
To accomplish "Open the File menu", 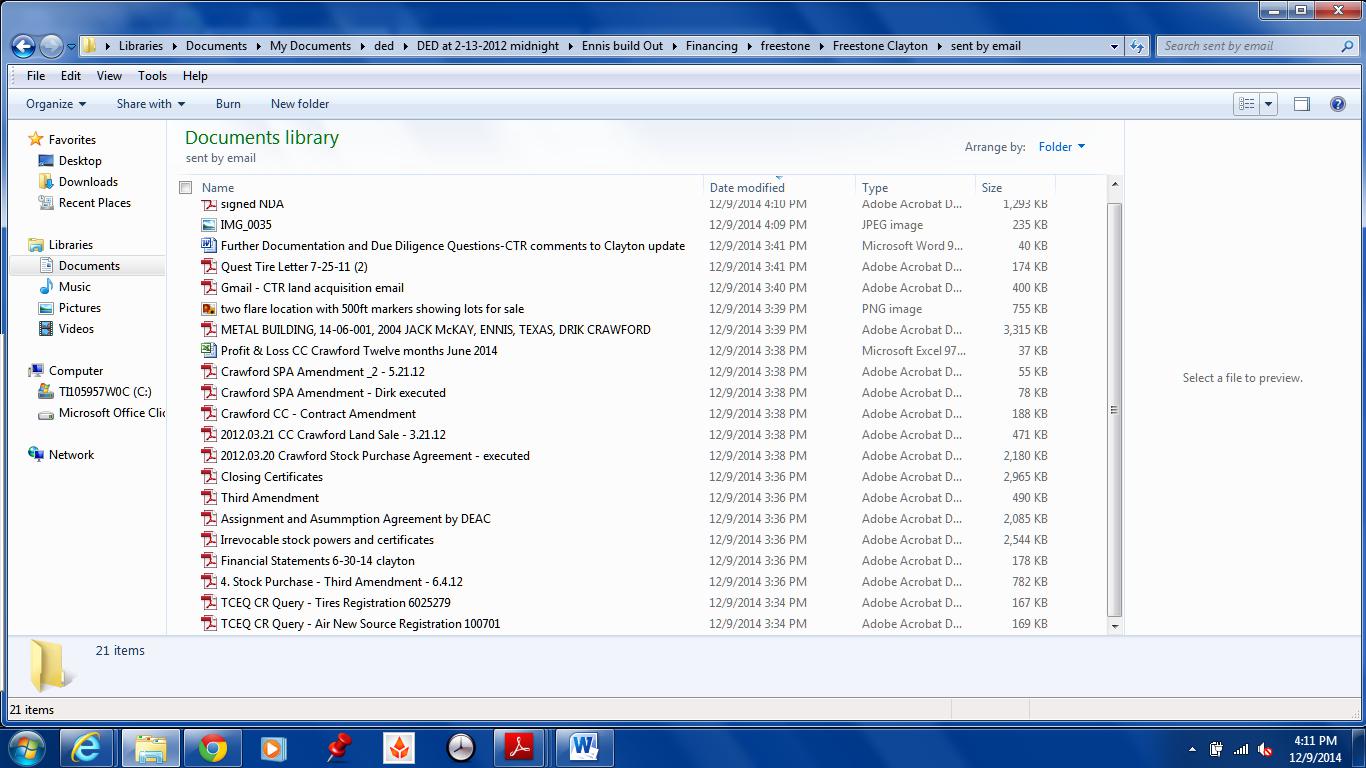I will point(36,76).
